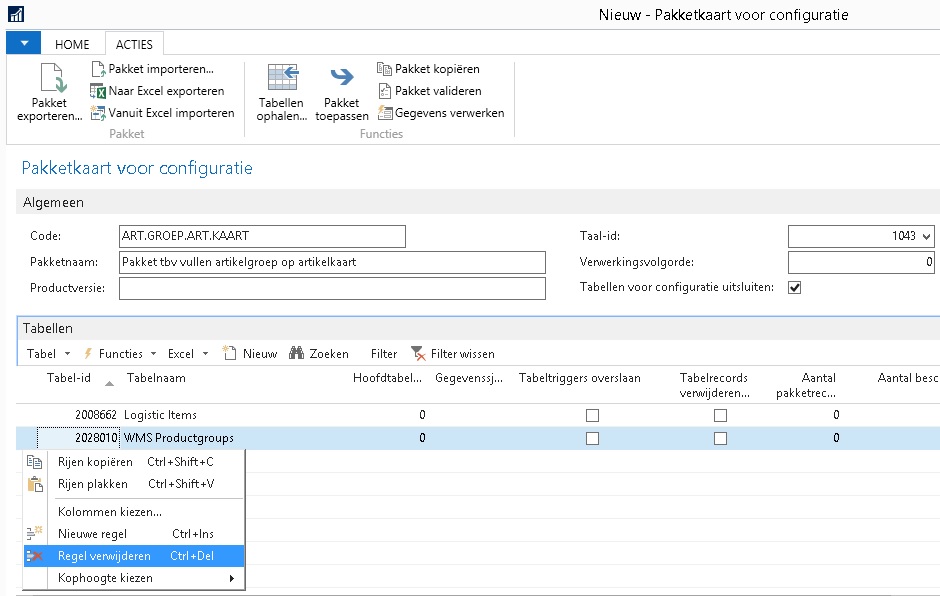This screenshot has height=596, width=940.
Task: Click the Tabellen ophalen icon
Action: click(x=282, y=77)
